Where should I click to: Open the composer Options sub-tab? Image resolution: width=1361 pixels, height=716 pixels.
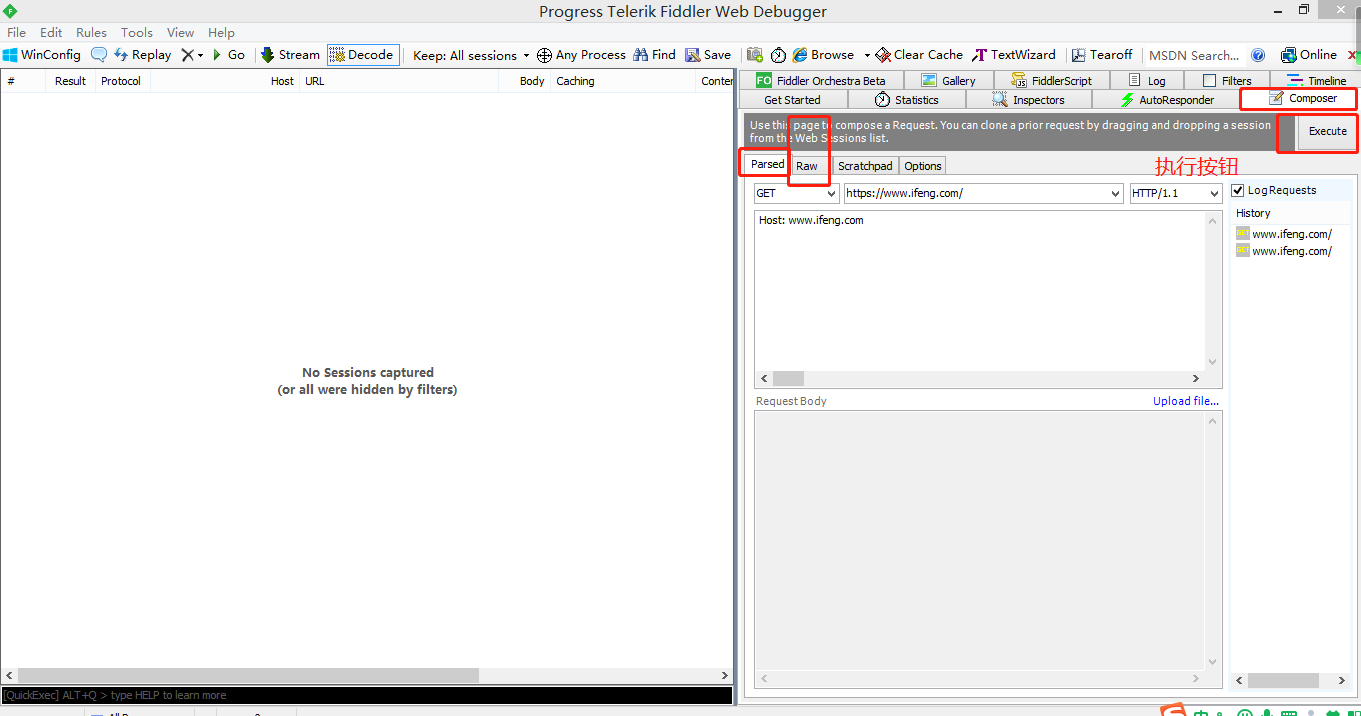tap(922, 166)
